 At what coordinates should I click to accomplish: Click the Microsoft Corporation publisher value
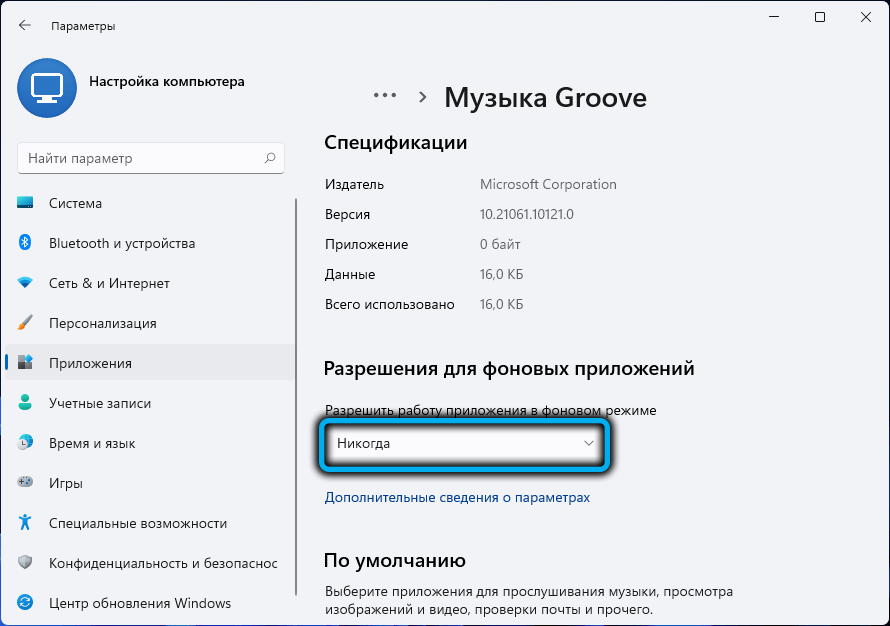tap(548, 184)
